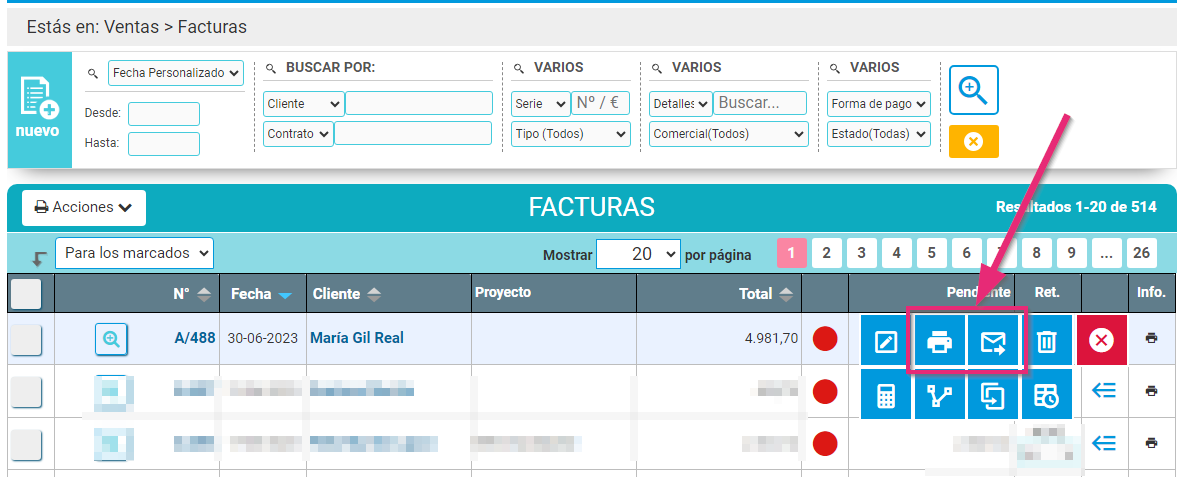Open the Tipo (Todos) dropdown
This screenshot has height=477, width=1183.
[570, 134]
